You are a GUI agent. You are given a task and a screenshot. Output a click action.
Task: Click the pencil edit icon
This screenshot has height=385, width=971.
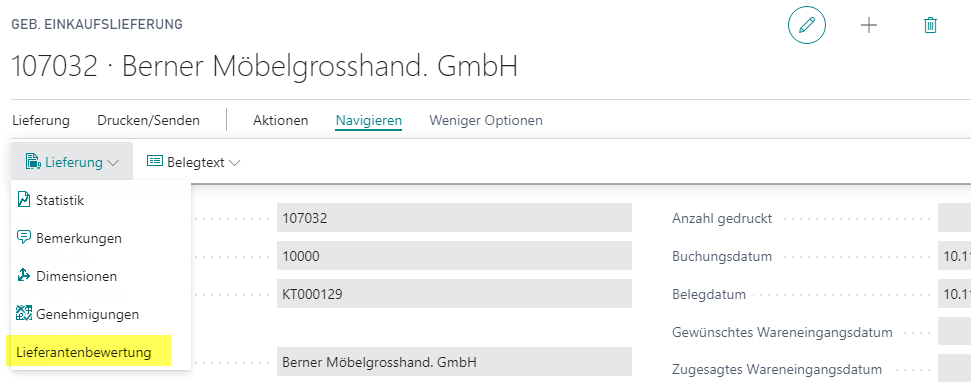tap(806, 26)
